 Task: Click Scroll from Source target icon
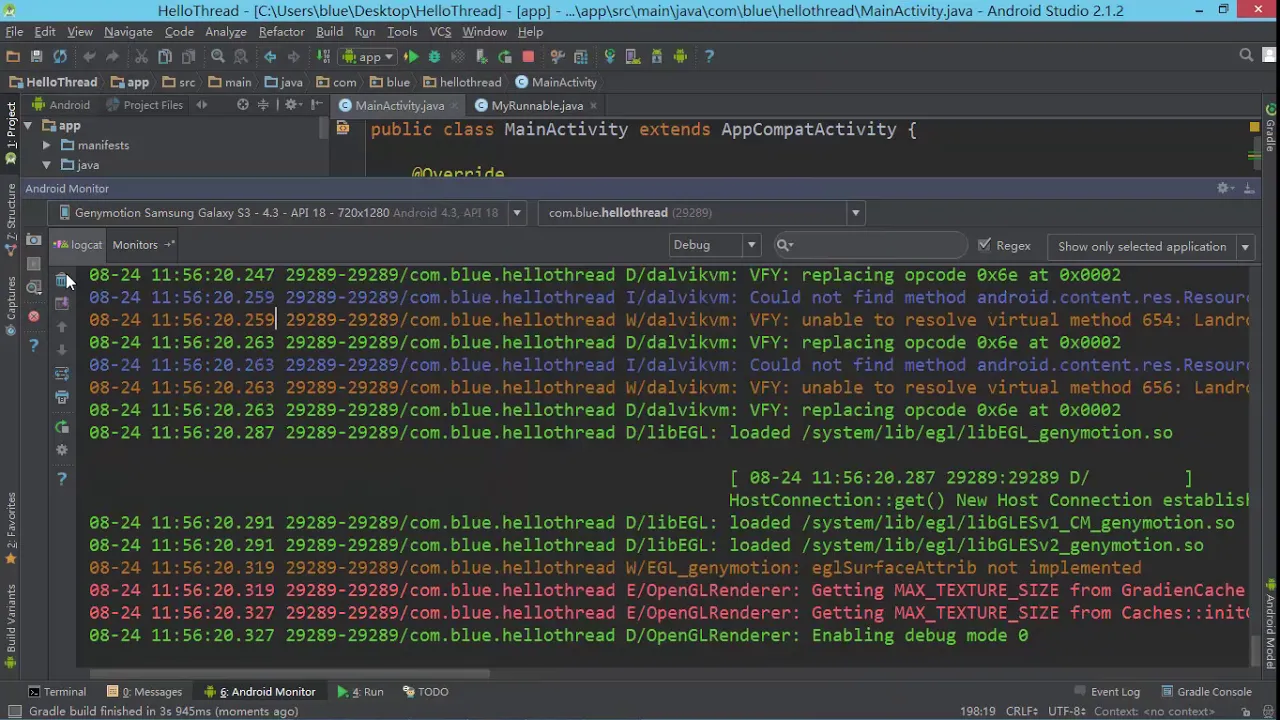pos(242,105)
